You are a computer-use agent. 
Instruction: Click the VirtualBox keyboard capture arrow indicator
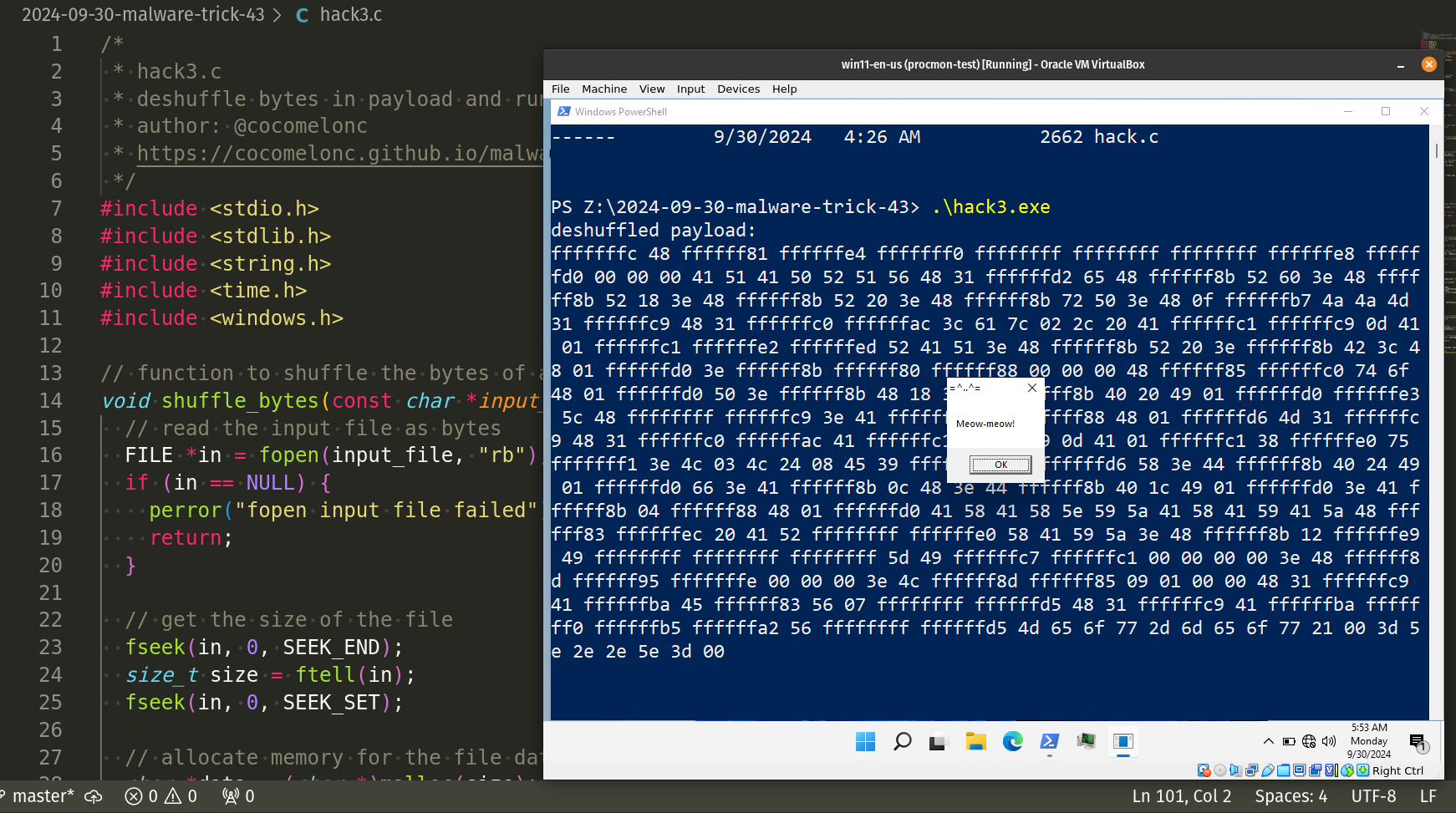click(1362, 770)
